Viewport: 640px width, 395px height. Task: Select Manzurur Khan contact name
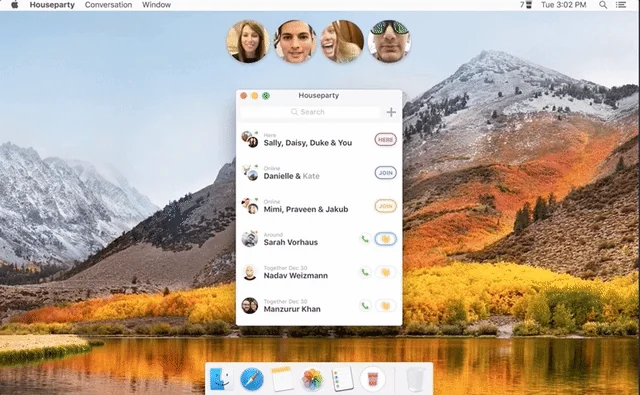coord(292,309)
